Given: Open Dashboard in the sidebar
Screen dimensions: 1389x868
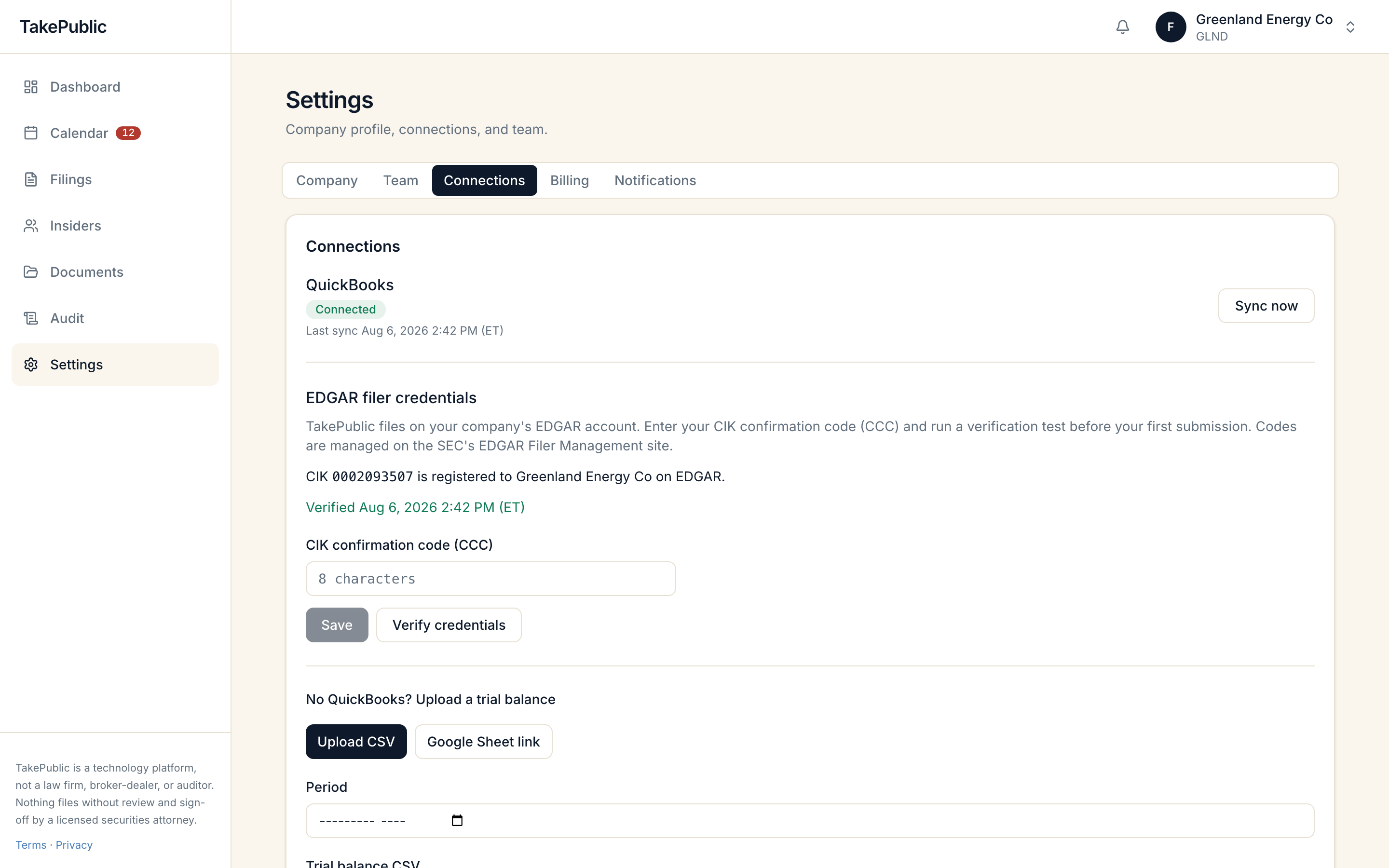Looking at the screenshot, I should click(x=115, y=87).
